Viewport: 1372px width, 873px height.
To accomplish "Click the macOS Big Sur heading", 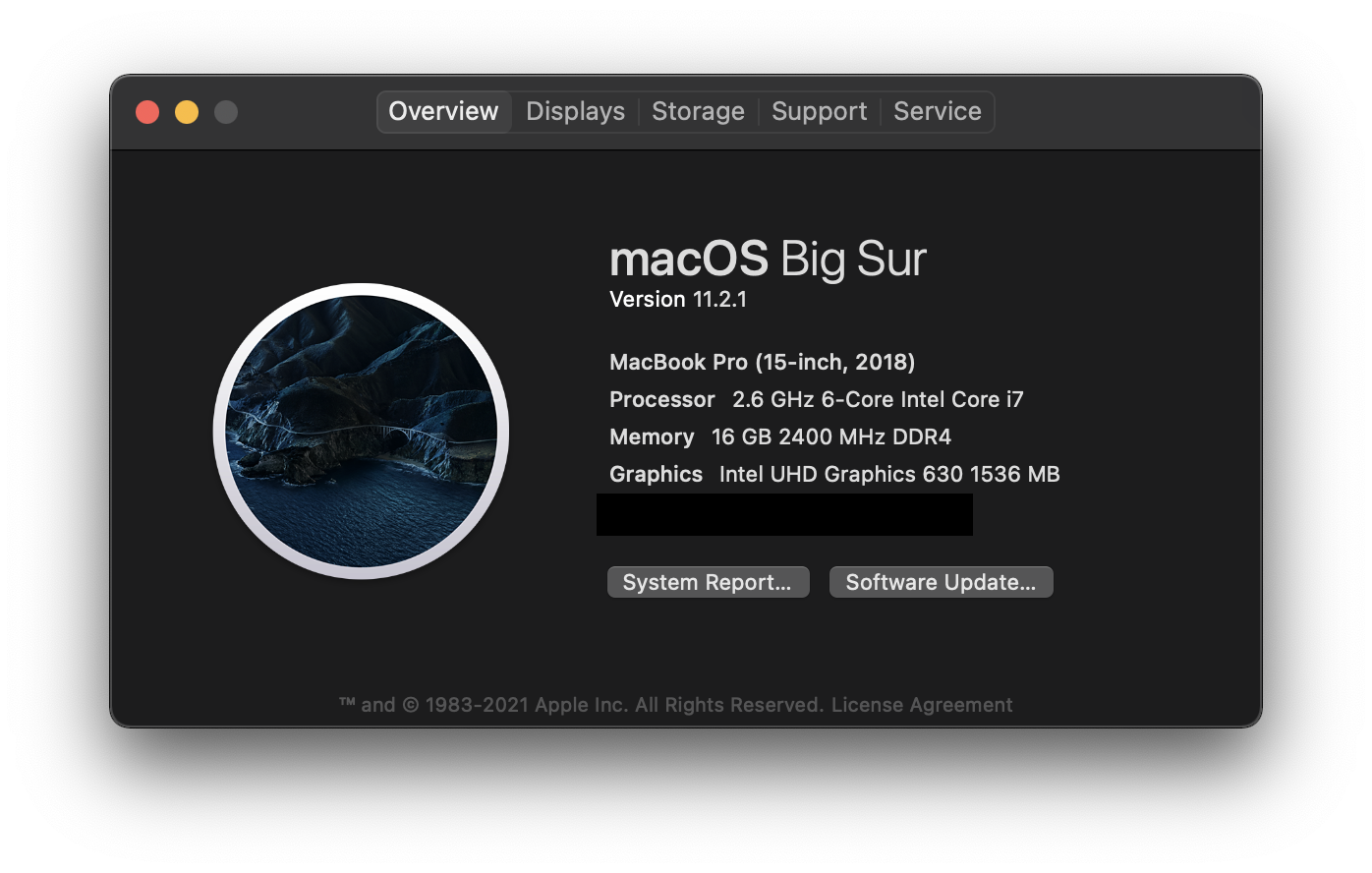I will click(768, 259).
